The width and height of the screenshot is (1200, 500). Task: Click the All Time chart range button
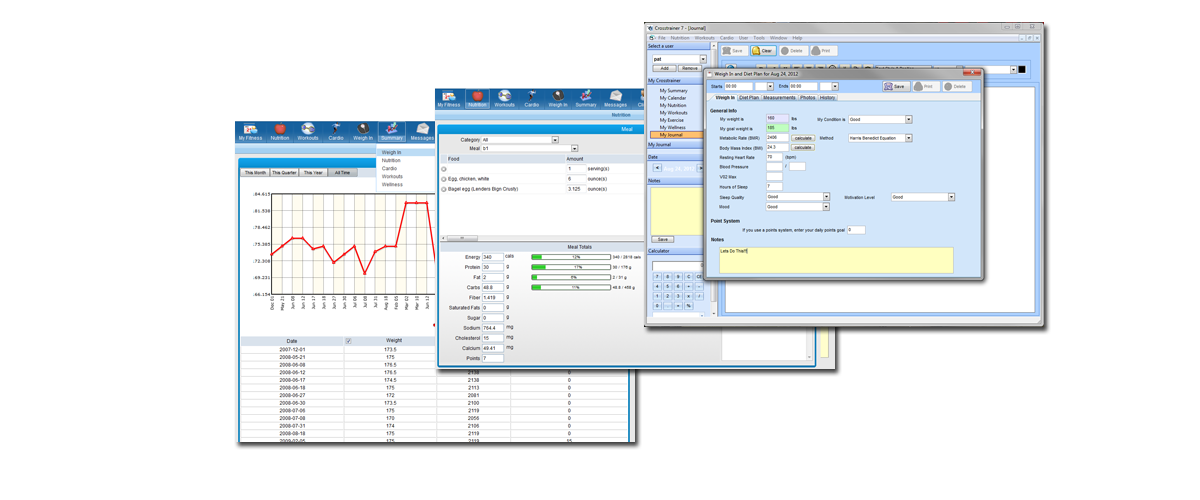(342, 172)
